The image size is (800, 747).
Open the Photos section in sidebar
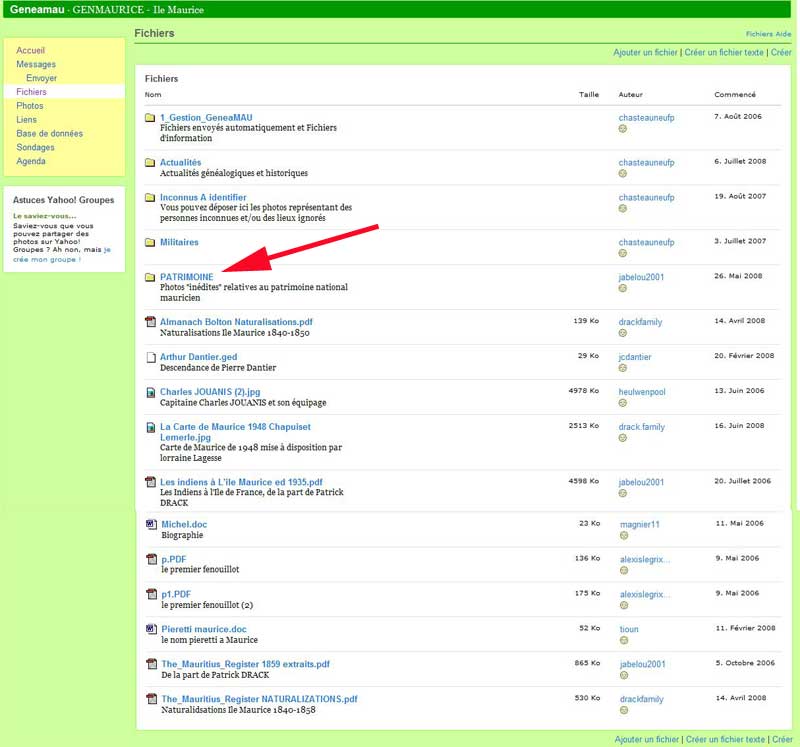pyautogui.click(x=30, y=106)
